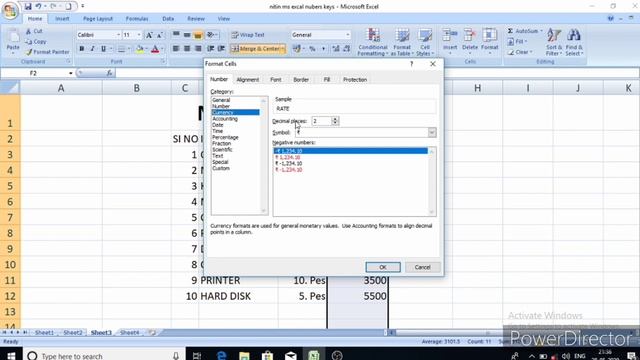This screenshot has height=360, width=640.
Task: Click the Increase Font Size icon
Action: coord(149,35)
